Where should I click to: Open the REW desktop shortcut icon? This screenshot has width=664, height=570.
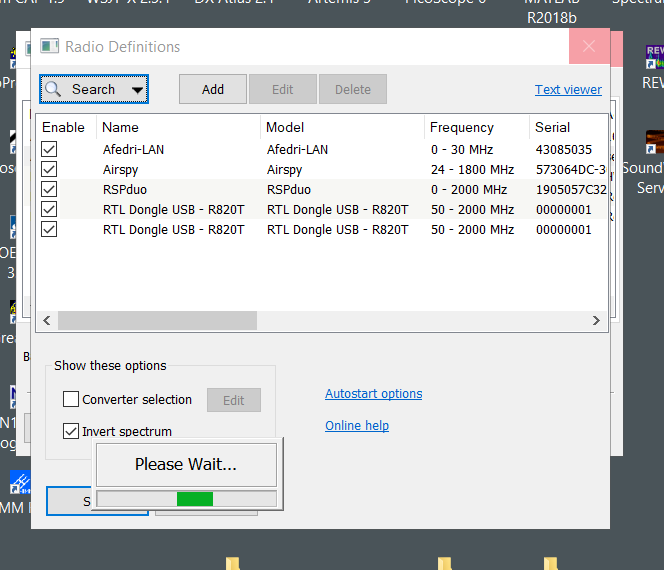[x=654, y=58]
